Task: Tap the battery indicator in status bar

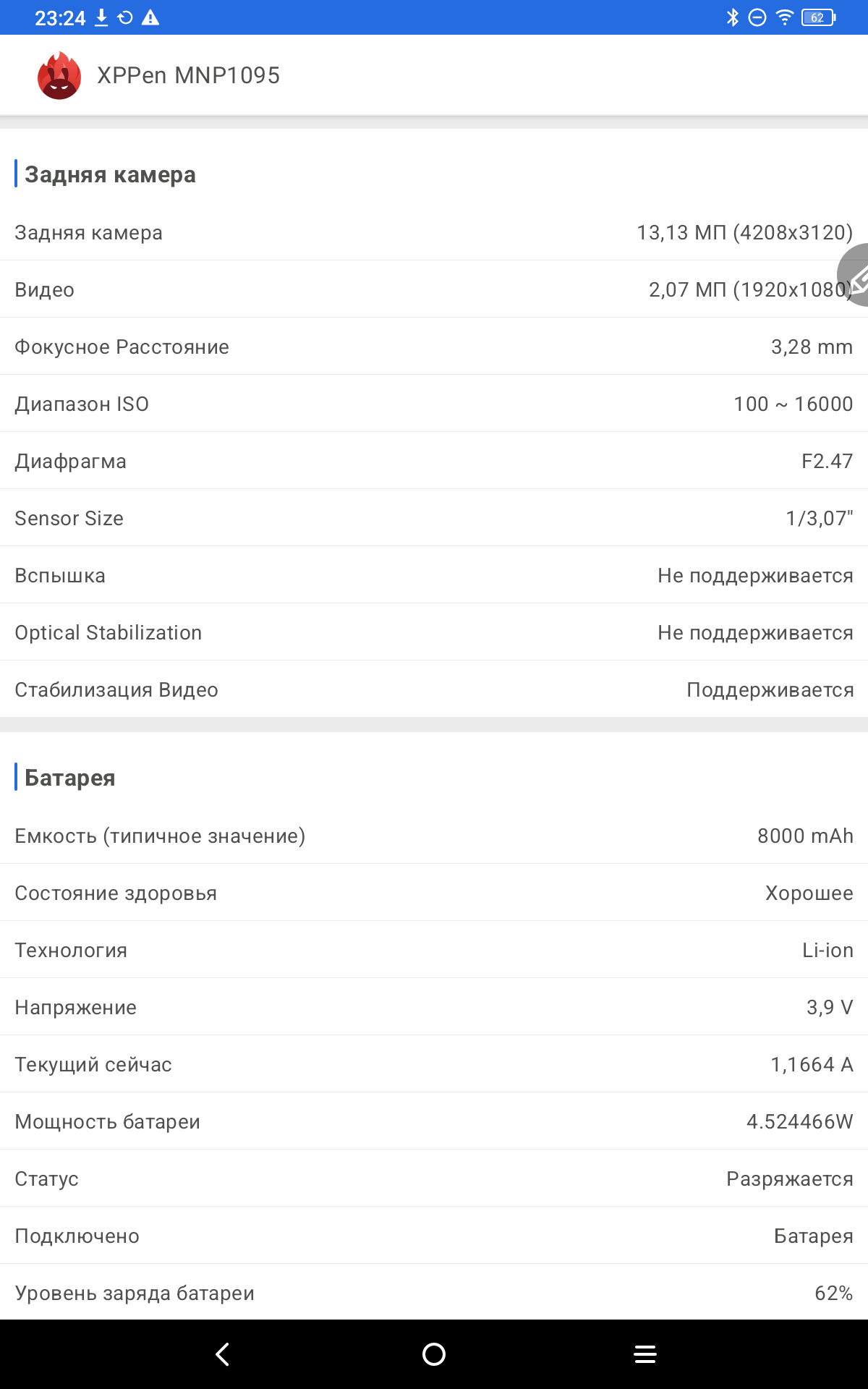Action: coord(818,17)
